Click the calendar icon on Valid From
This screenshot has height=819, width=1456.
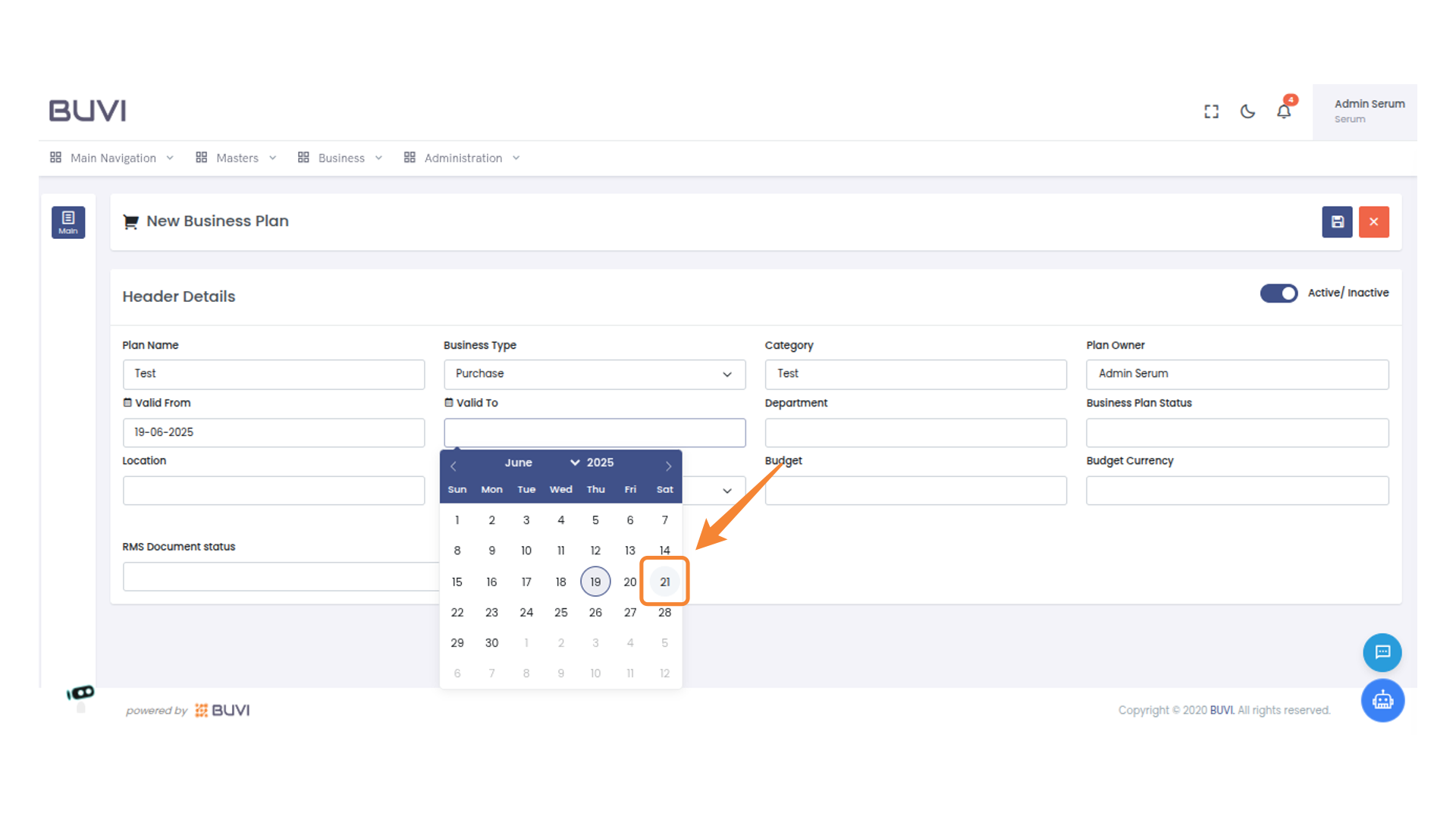(127, 402)
